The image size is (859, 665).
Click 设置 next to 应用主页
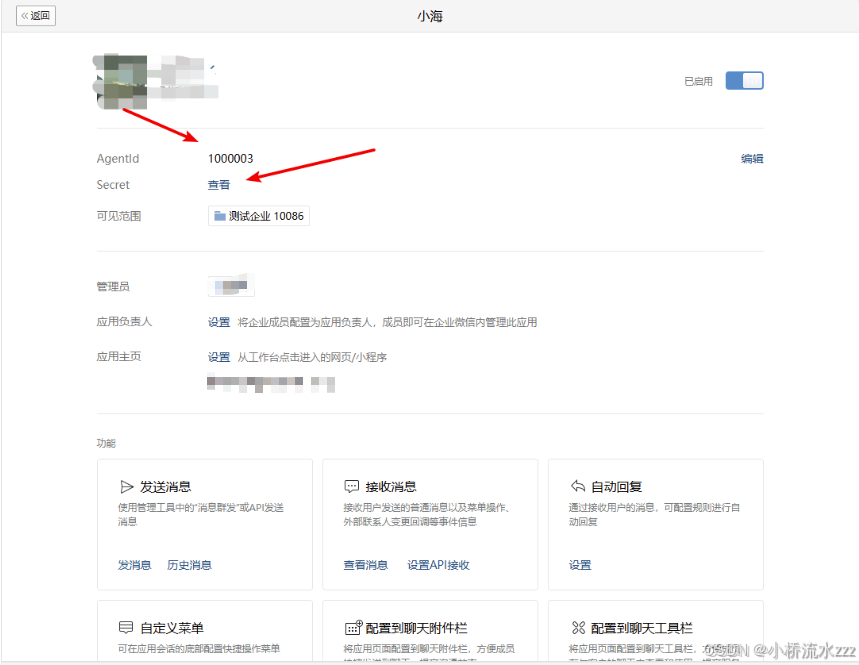tap(219, 357)
